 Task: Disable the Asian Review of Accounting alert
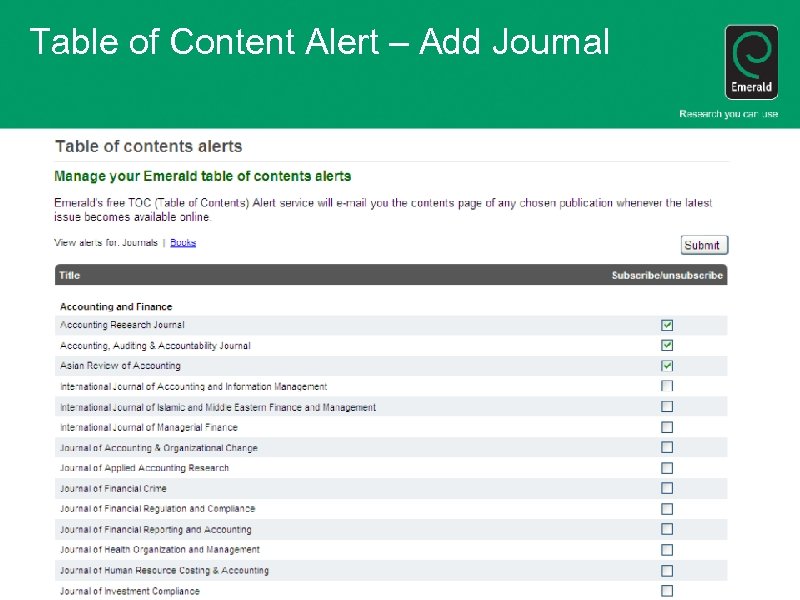667,365
